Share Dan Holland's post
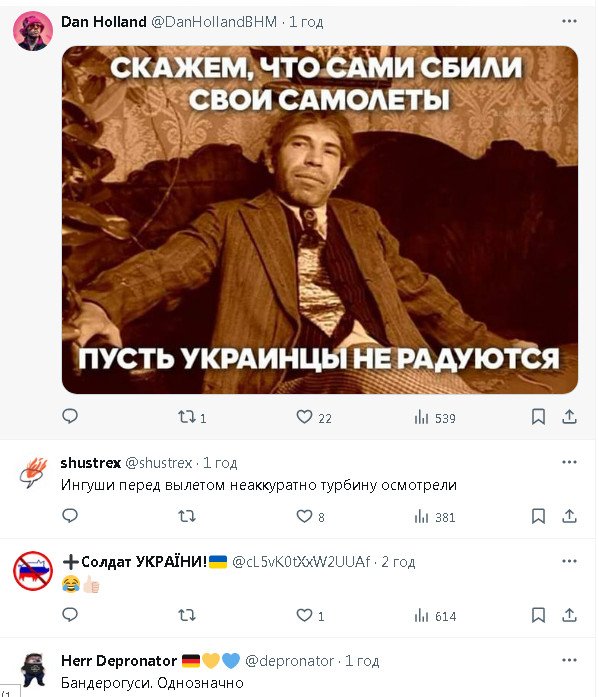599x697 pixels. pyautogui.click(x=569, y=417)
